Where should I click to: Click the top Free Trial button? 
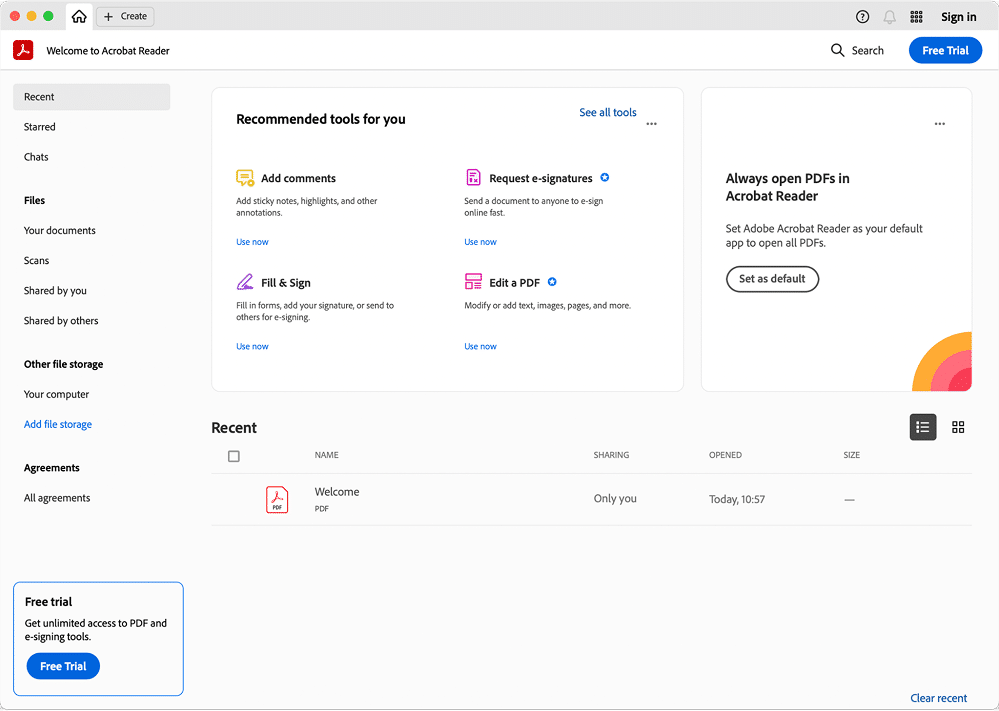click(x=945, y=50)
